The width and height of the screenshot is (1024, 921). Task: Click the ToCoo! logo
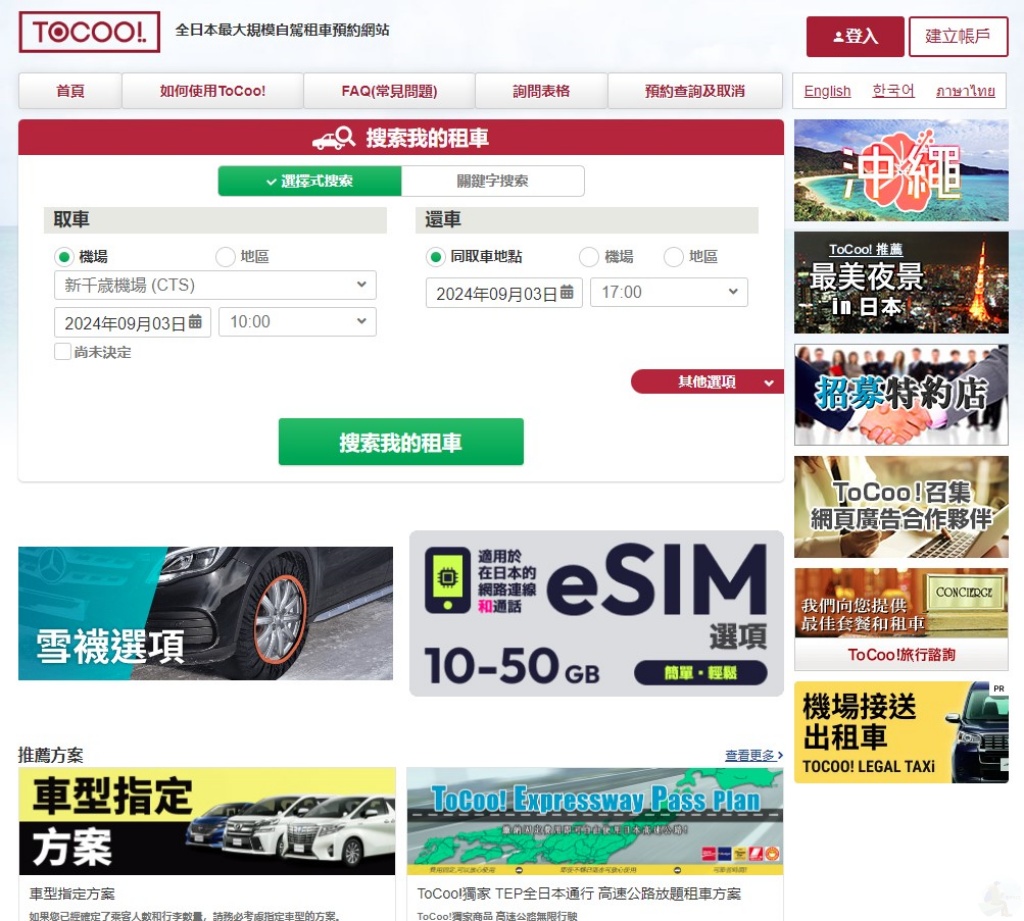pos(89,32)
